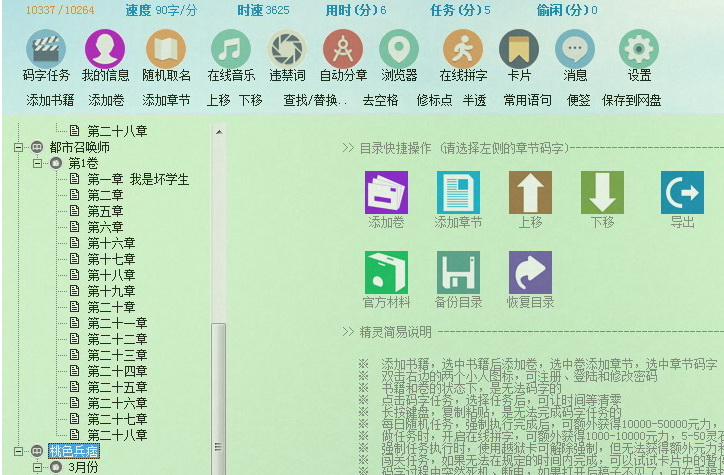Click the 10337 / 10264 word counter
This screenshot has width=724, height=475.
click(60, 10)
